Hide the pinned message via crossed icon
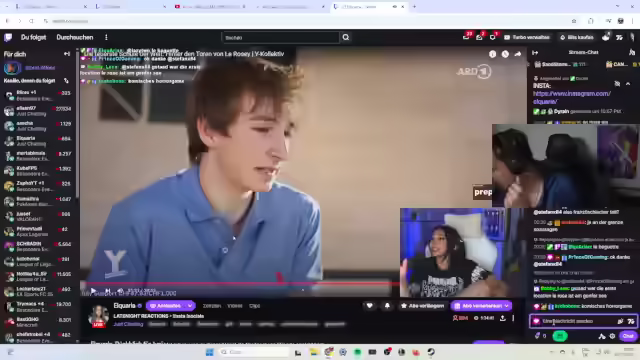Image resolution: width=640 pixels, height=360 pixels. pyautogui.click(x=617, y=84)
